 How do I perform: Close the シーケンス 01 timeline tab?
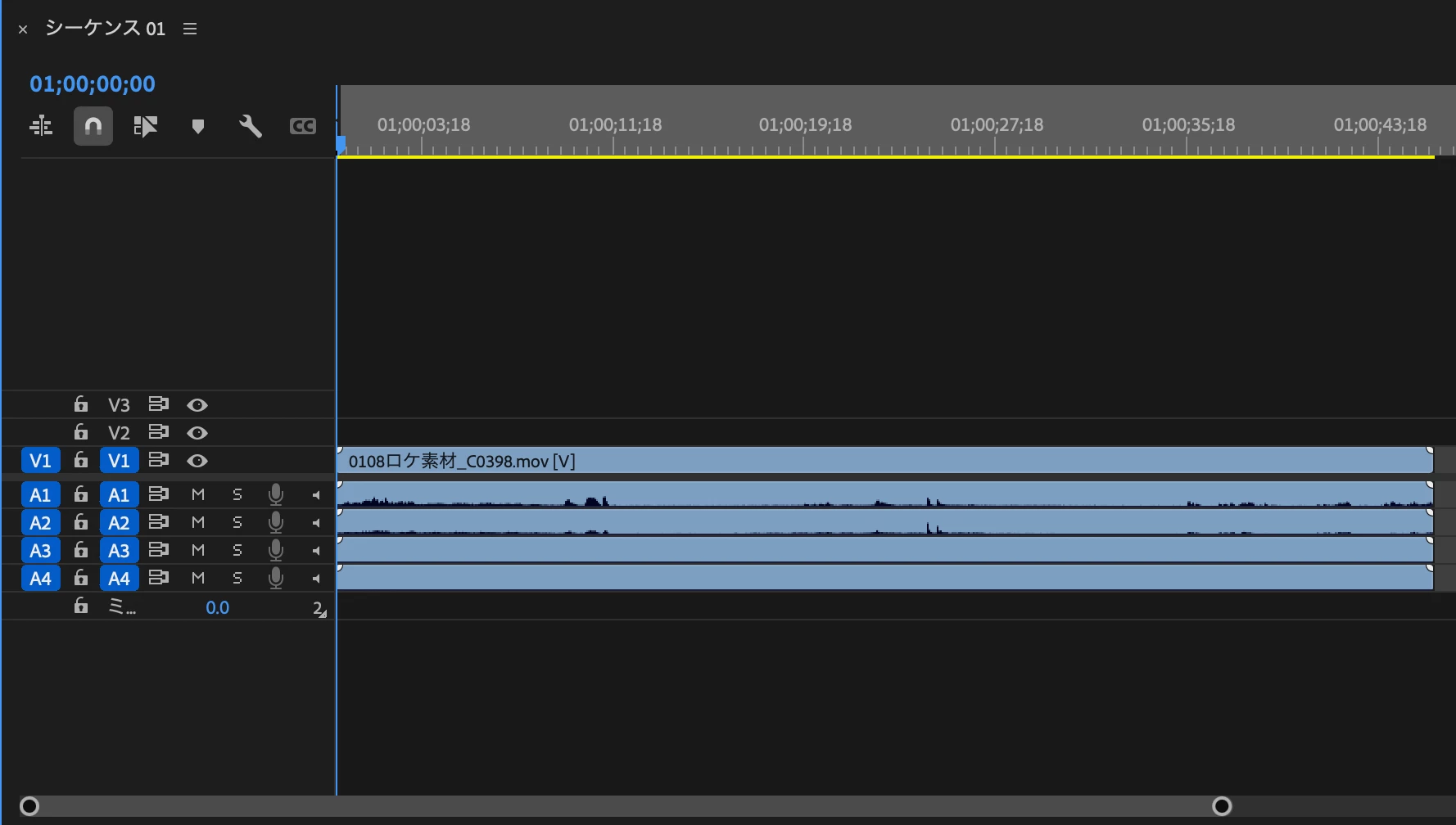click(x=23, y=29)
